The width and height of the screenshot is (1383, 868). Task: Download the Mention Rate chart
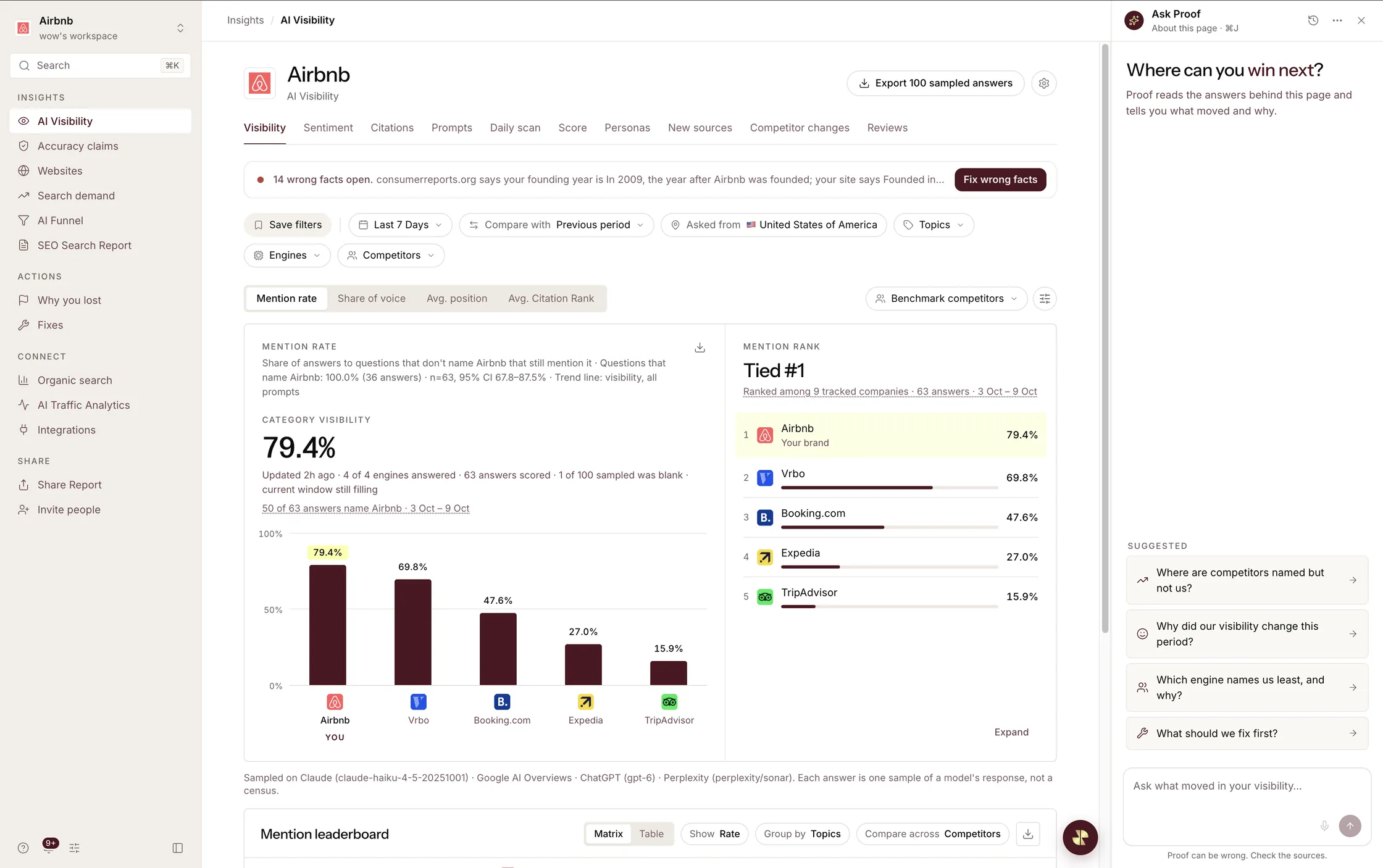[700, 348]
